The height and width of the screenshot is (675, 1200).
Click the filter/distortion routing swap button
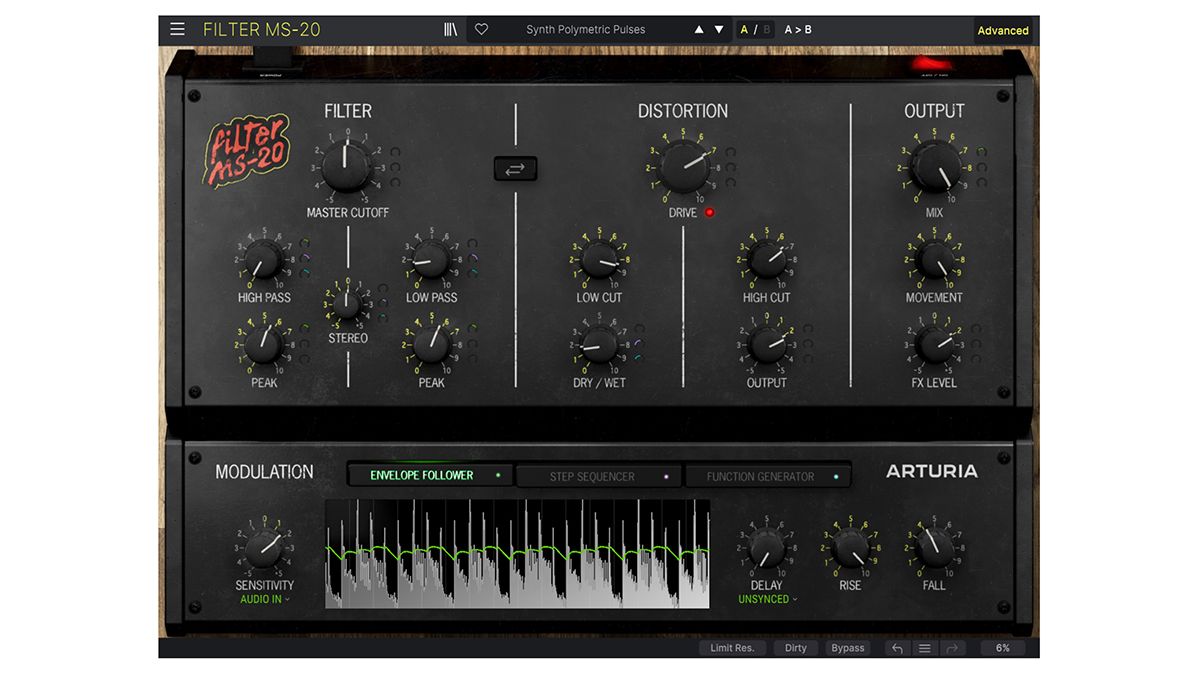point(515,169)
